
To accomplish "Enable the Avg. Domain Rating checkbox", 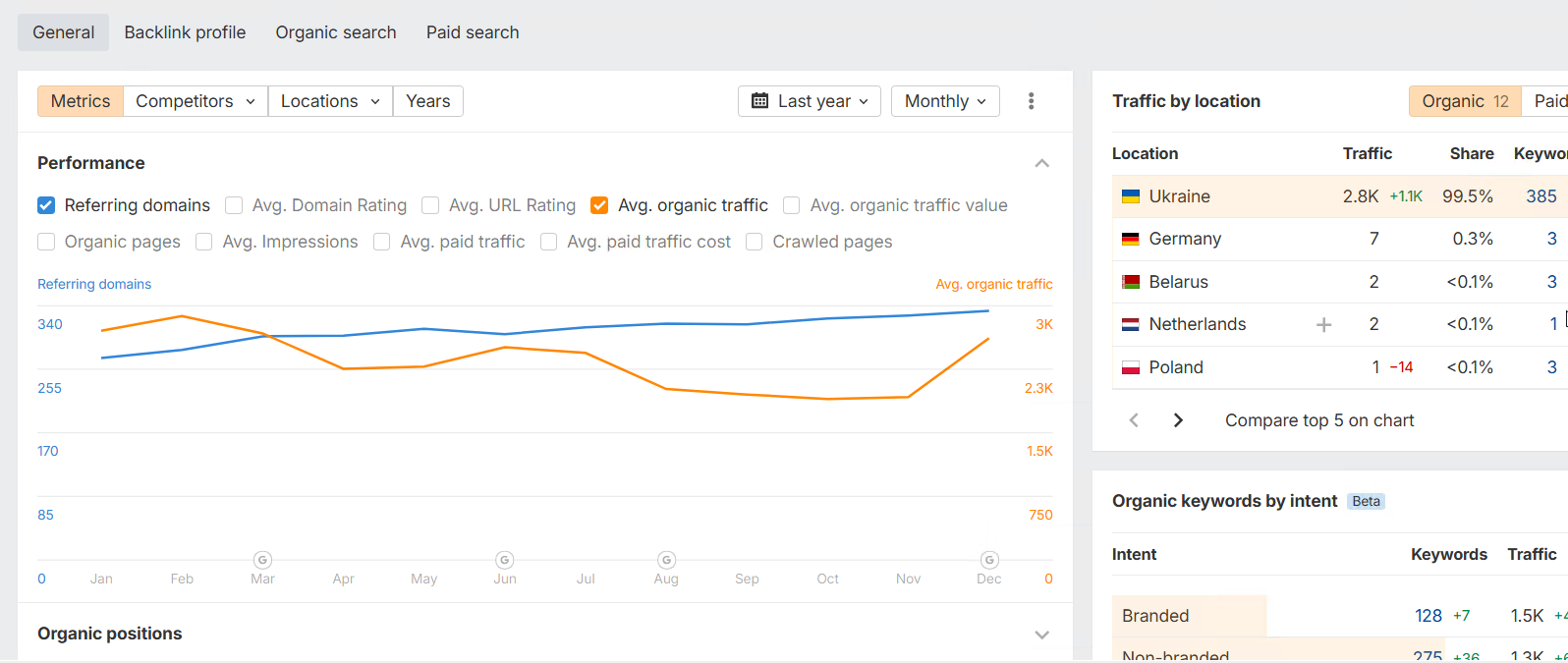I will pos(234,205).
